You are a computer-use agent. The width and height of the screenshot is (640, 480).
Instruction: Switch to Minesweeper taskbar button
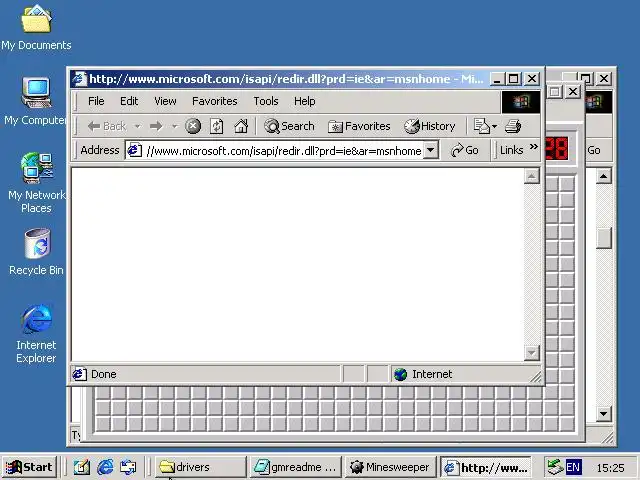click(390, 467)
